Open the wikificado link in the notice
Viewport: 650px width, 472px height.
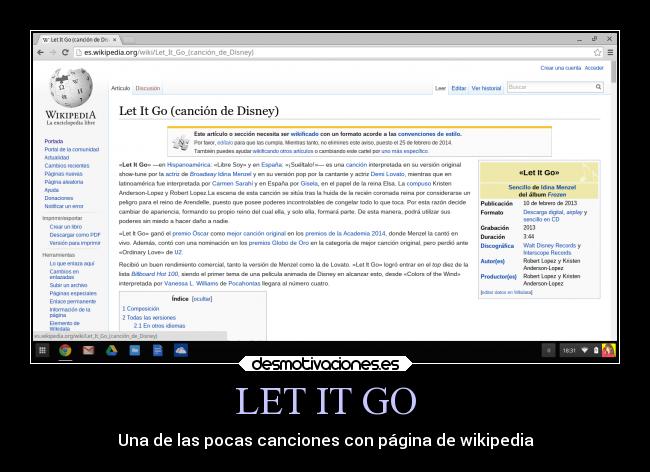coord(305,134)
